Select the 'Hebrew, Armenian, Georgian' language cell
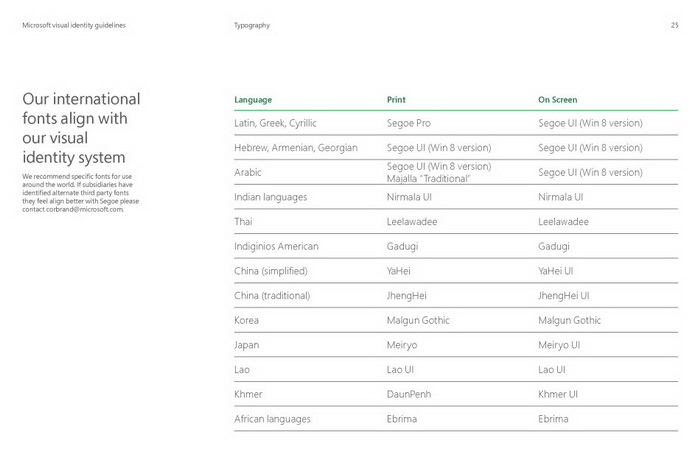The image size is (700, 452). [295, 148]
